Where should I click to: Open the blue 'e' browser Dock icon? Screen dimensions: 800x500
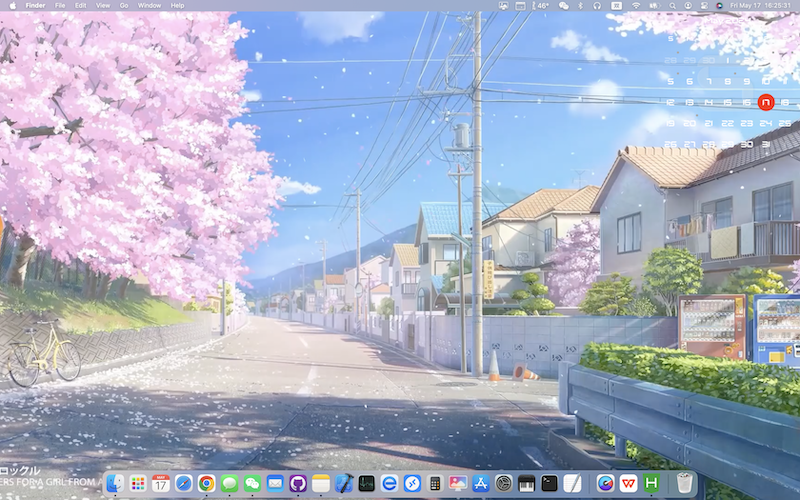(x=389, y=483)
